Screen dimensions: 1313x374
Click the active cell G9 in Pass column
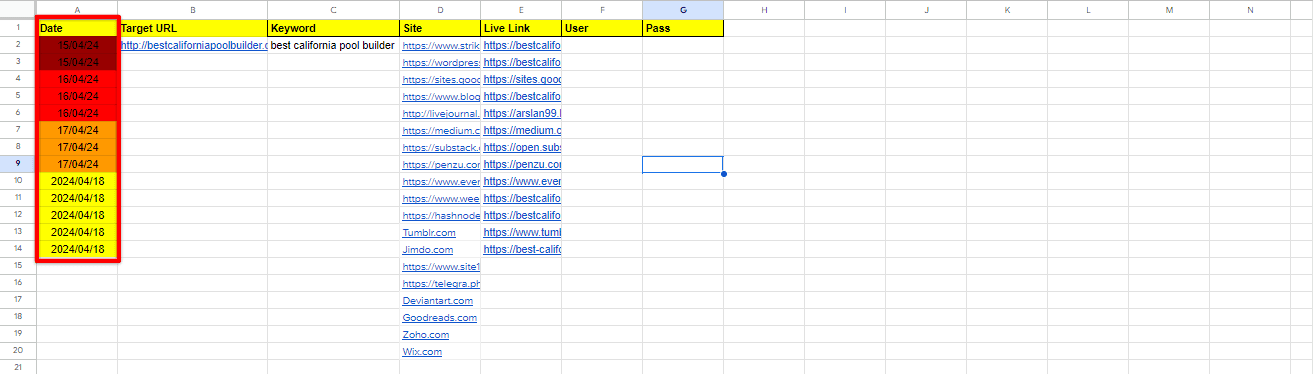tap(683, 165)
